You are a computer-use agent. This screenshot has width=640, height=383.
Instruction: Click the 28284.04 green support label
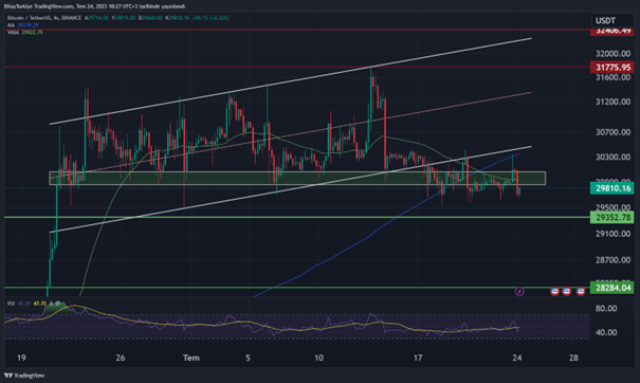coord(612,288)
